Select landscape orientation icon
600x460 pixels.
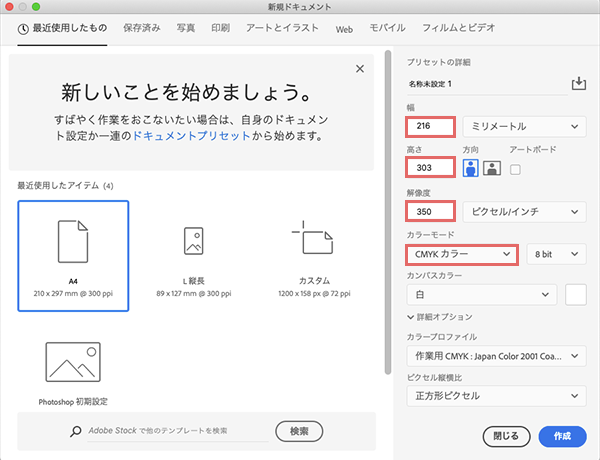click(x=492, y=168)
